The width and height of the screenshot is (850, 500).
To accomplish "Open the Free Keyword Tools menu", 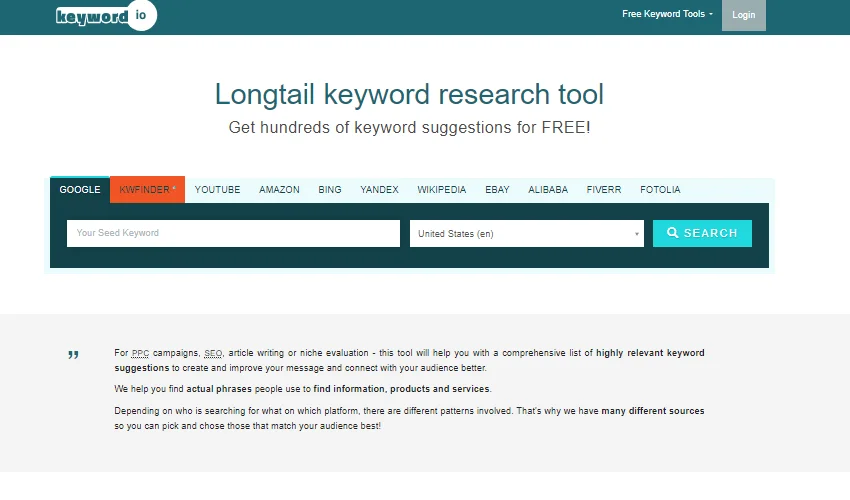I will tap(667, 14).
